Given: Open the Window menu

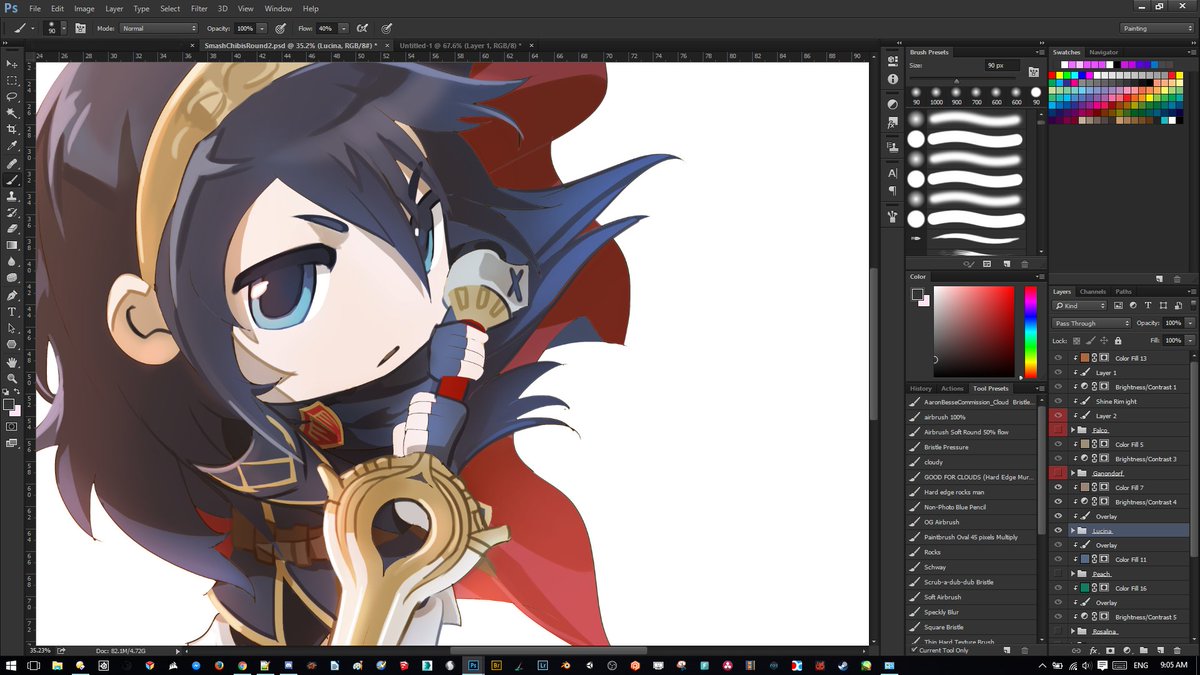Looking at the screenshot, I should point(279,8).
